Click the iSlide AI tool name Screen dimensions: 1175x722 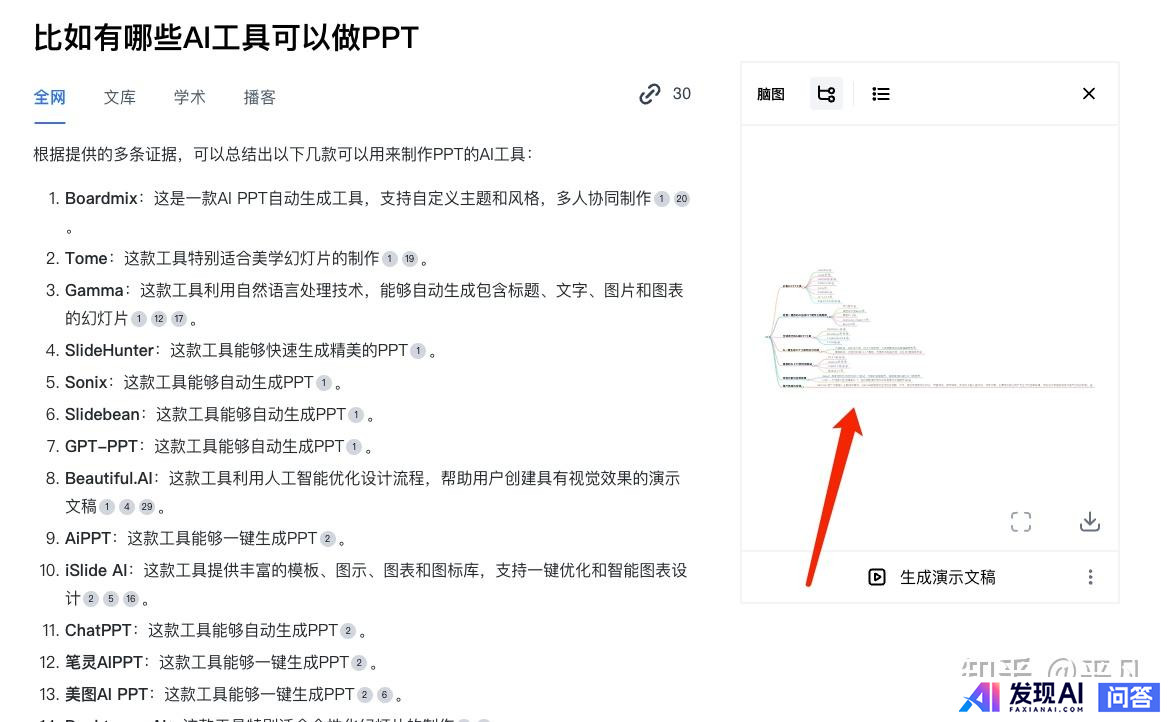96,571
